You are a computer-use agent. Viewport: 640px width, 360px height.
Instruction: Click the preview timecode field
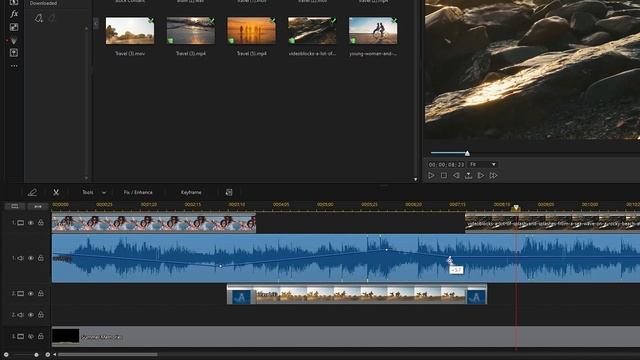(x=446, y=164)
